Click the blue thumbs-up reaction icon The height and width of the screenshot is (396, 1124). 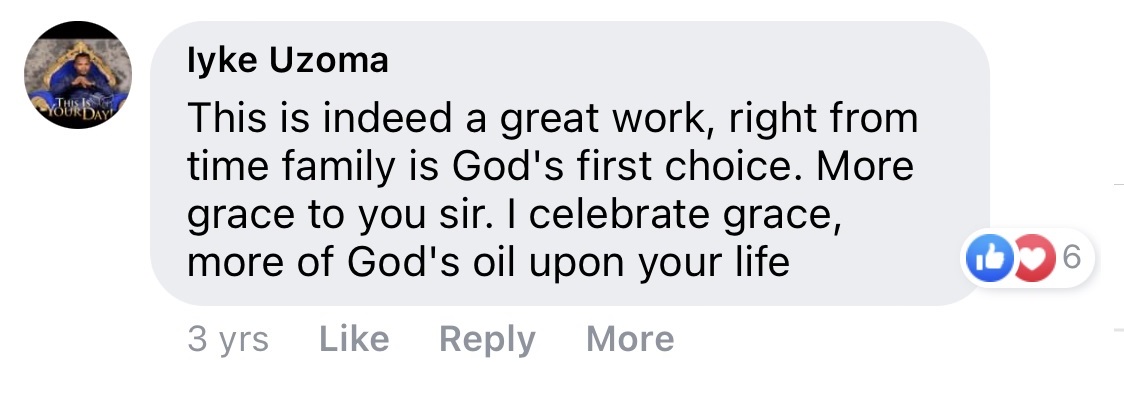click(x=991, y=259)
